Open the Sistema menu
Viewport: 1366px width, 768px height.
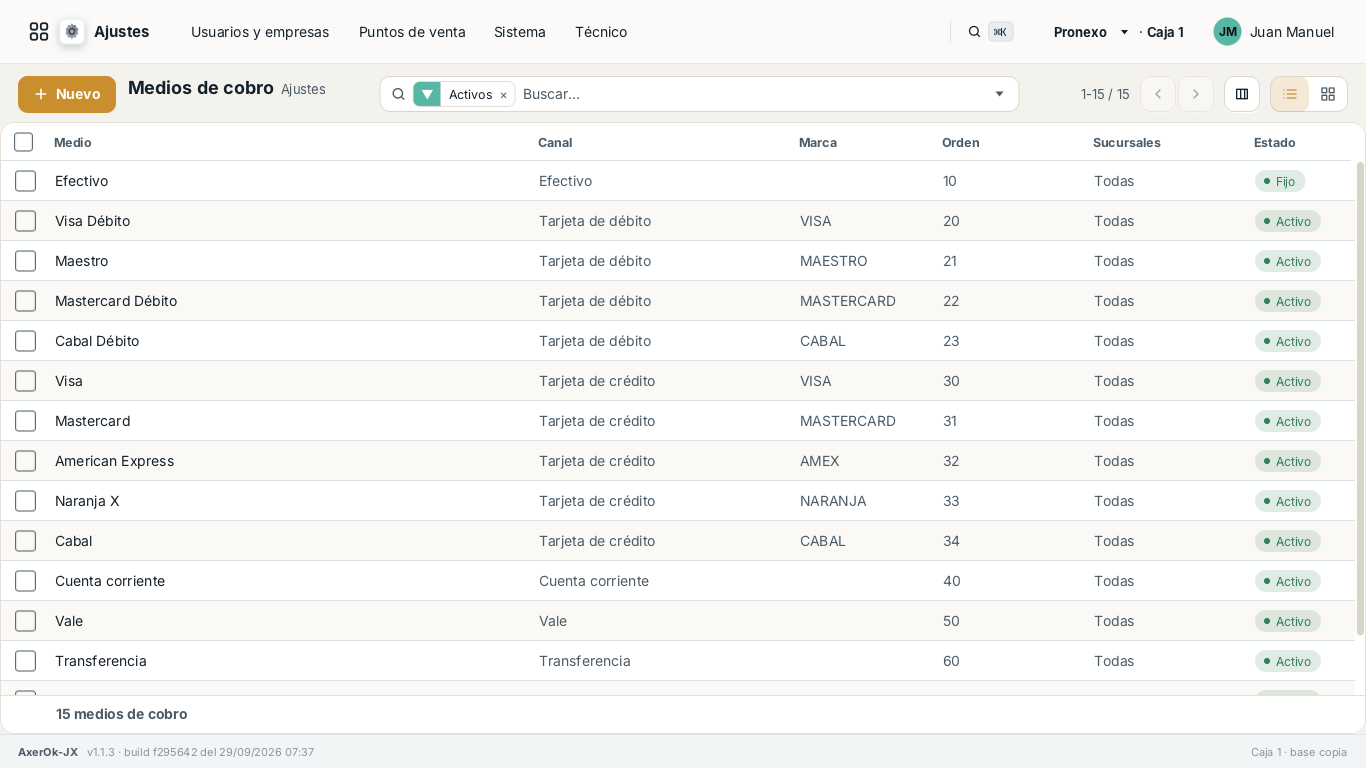(x=520, y=32)
